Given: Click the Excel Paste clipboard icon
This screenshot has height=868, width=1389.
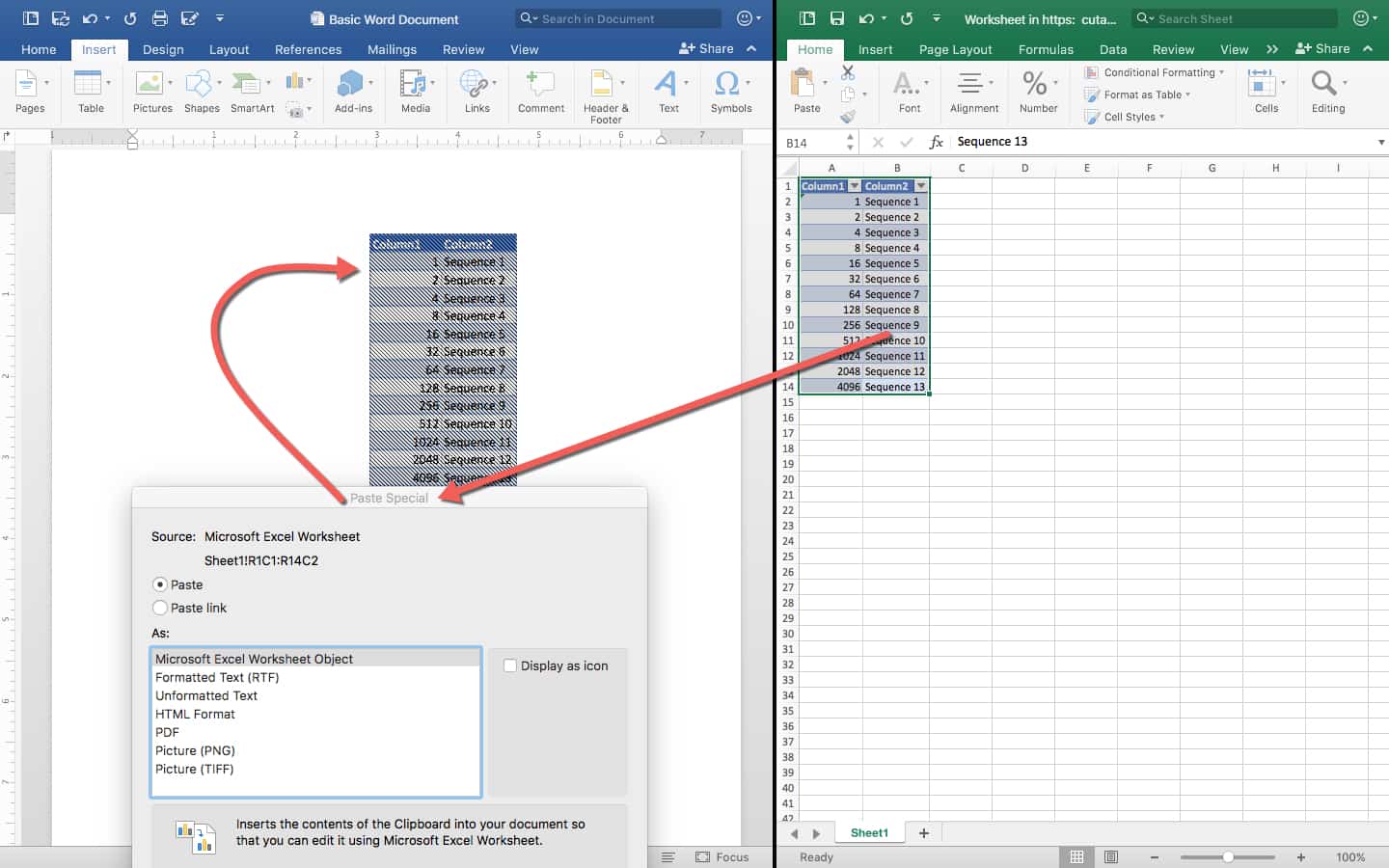Looking at the screenshot, I should click(x=803, y=85).
